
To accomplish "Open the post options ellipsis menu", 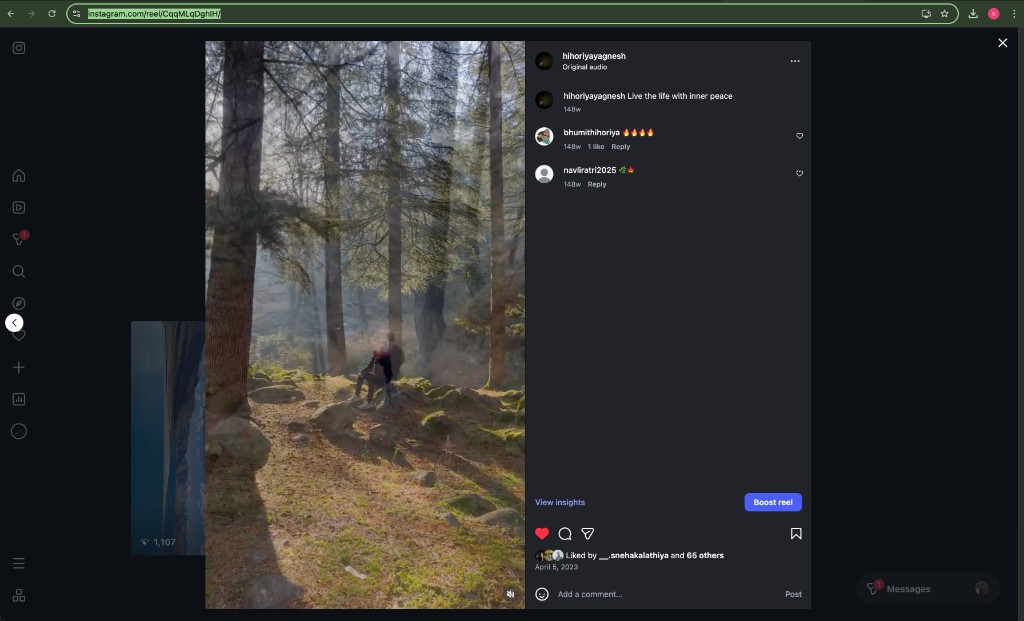I will [795, 61].
